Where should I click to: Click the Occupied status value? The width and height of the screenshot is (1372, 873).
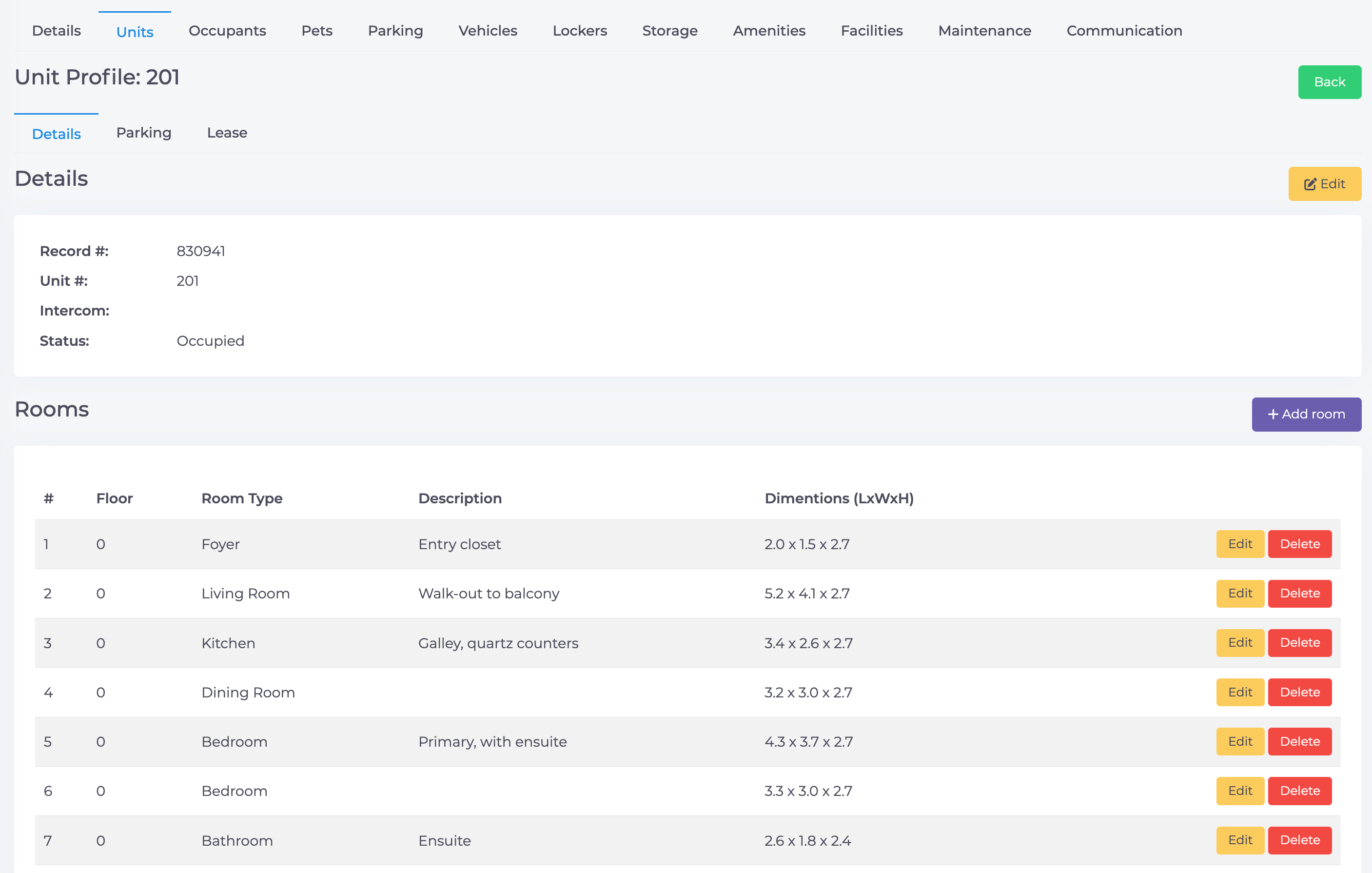tap(210, 341)
